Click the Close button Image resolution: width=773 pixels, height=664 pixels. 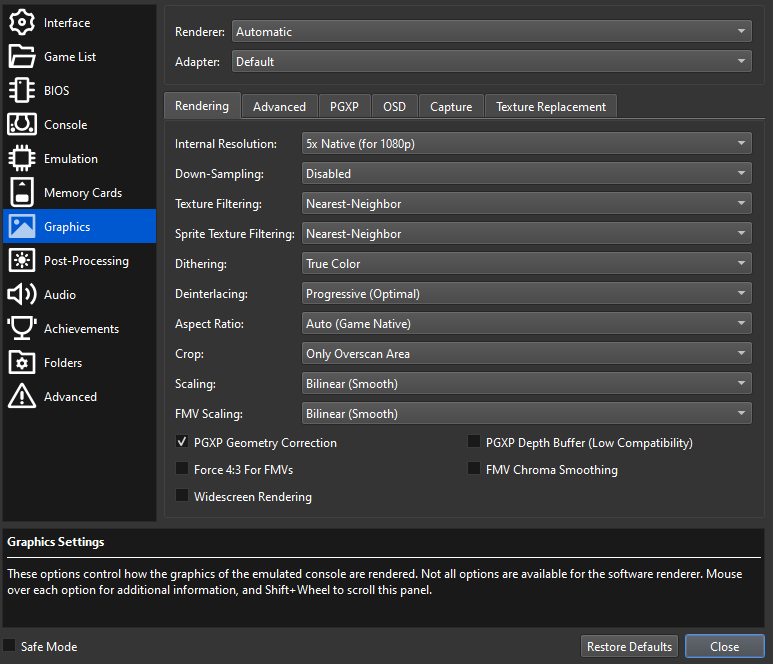click(724, 646)
